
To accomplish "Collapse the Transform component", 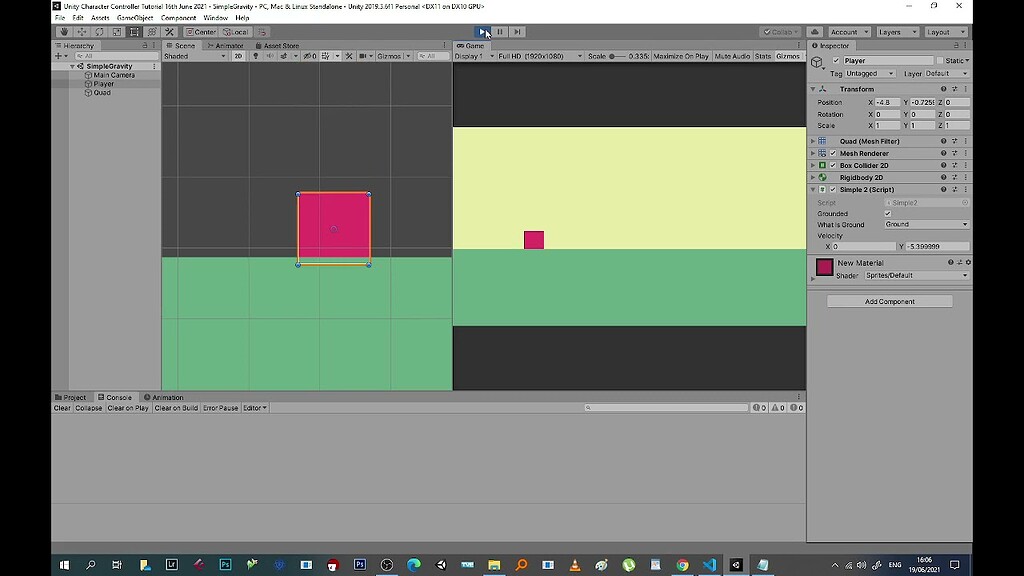I will coord(812,88).
